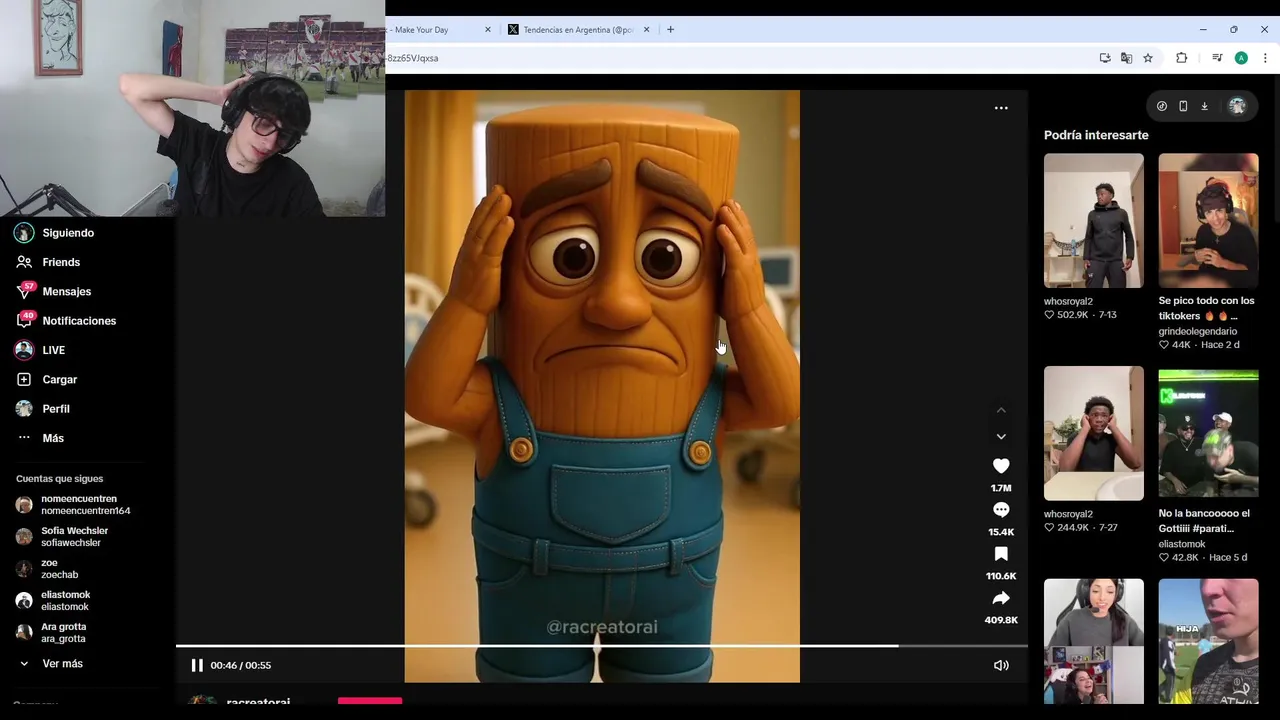Close the Tendencias en Argentina tab
This screenshot has height=720, width=1280.
(x=646, y=30)
